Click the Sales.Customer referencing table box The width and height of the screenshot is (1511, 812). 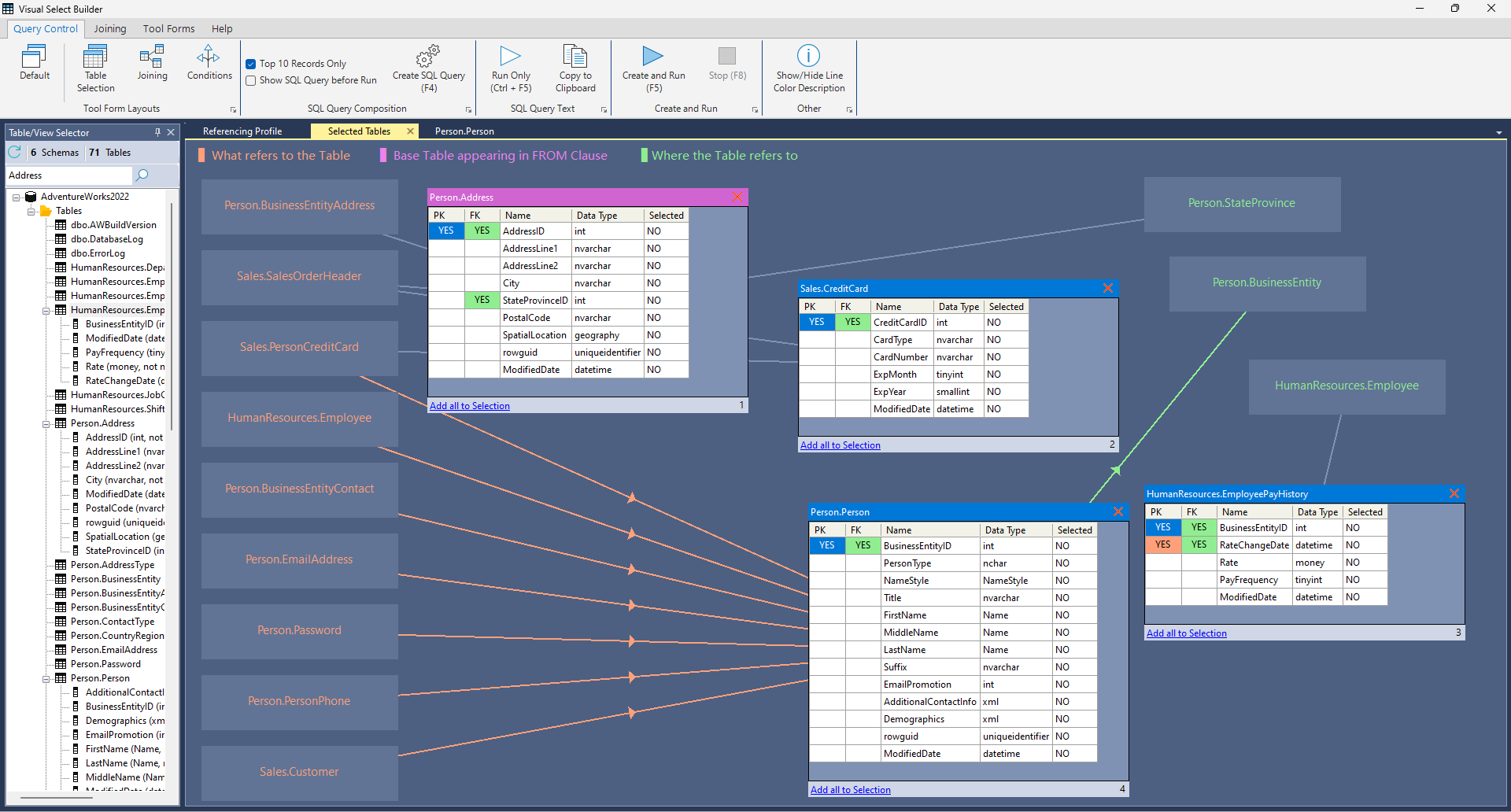pos(300,773)
